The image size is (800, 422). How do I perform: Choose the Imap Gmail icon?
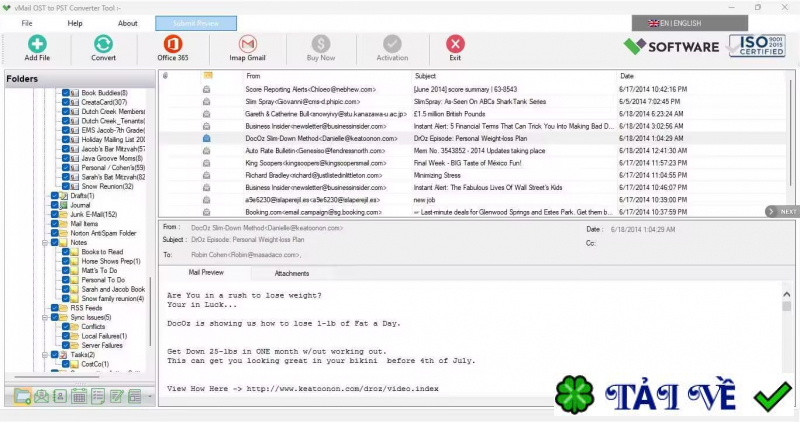coord(247,44)
